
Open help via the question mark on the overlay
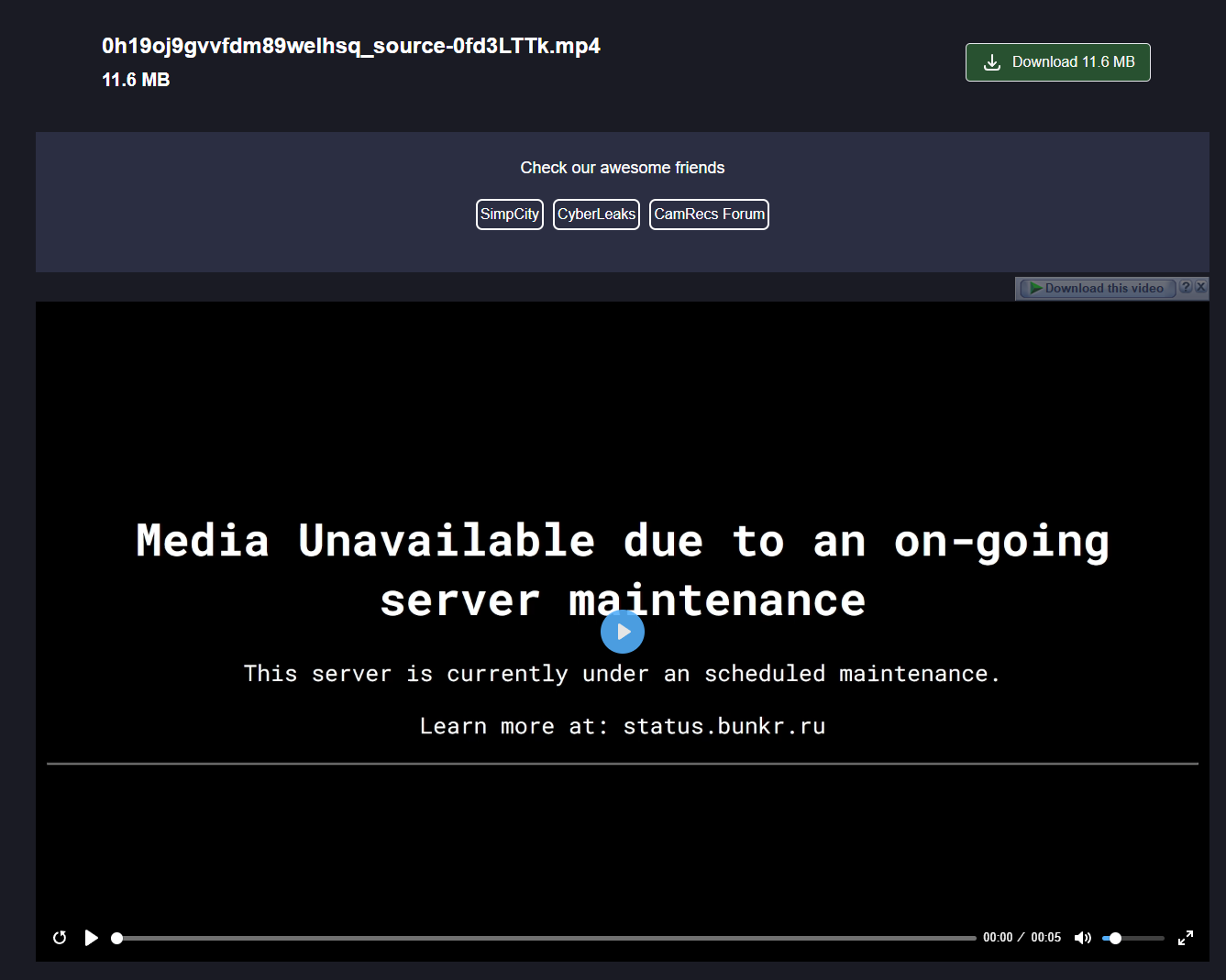(1187, 287)
